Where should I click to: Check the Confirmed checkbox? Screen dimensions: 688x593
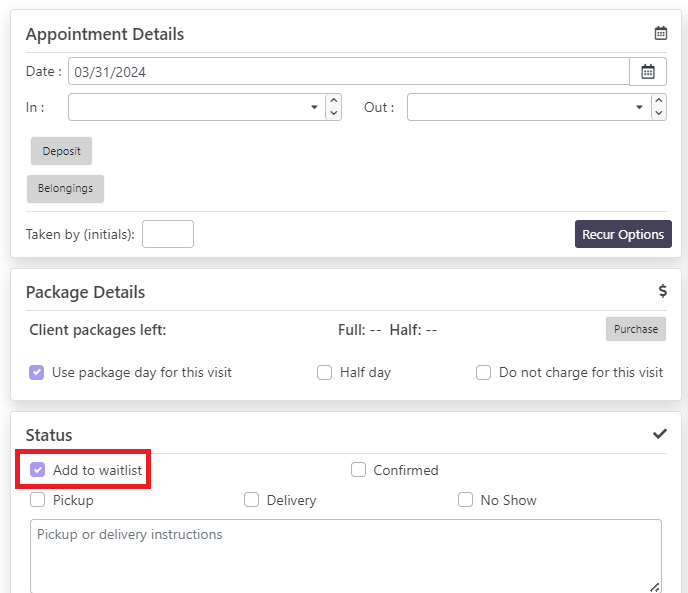click(358, 470)
